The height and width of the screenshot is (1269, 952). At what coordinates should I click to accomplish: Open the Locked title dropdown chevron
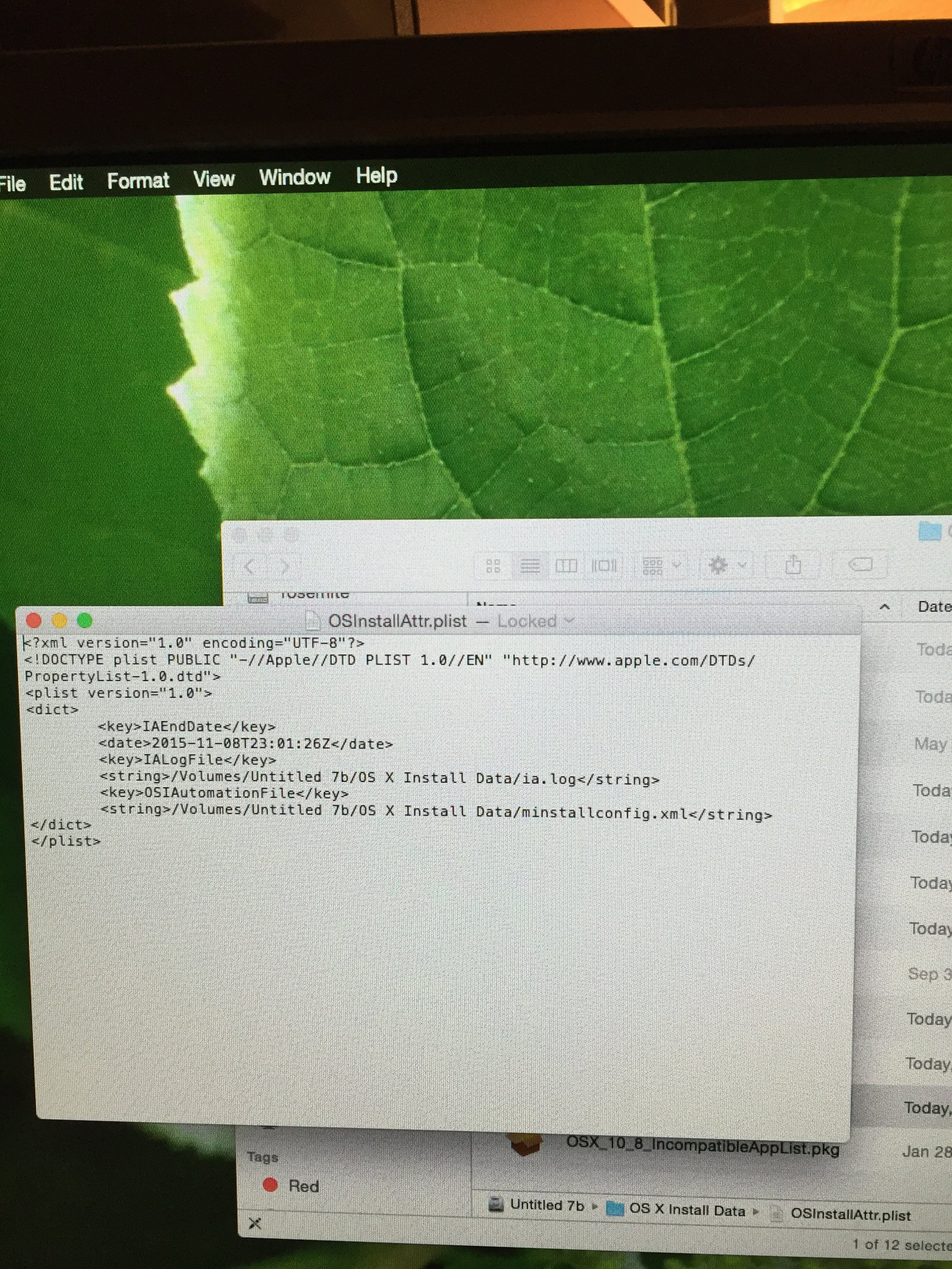(569, 620)
